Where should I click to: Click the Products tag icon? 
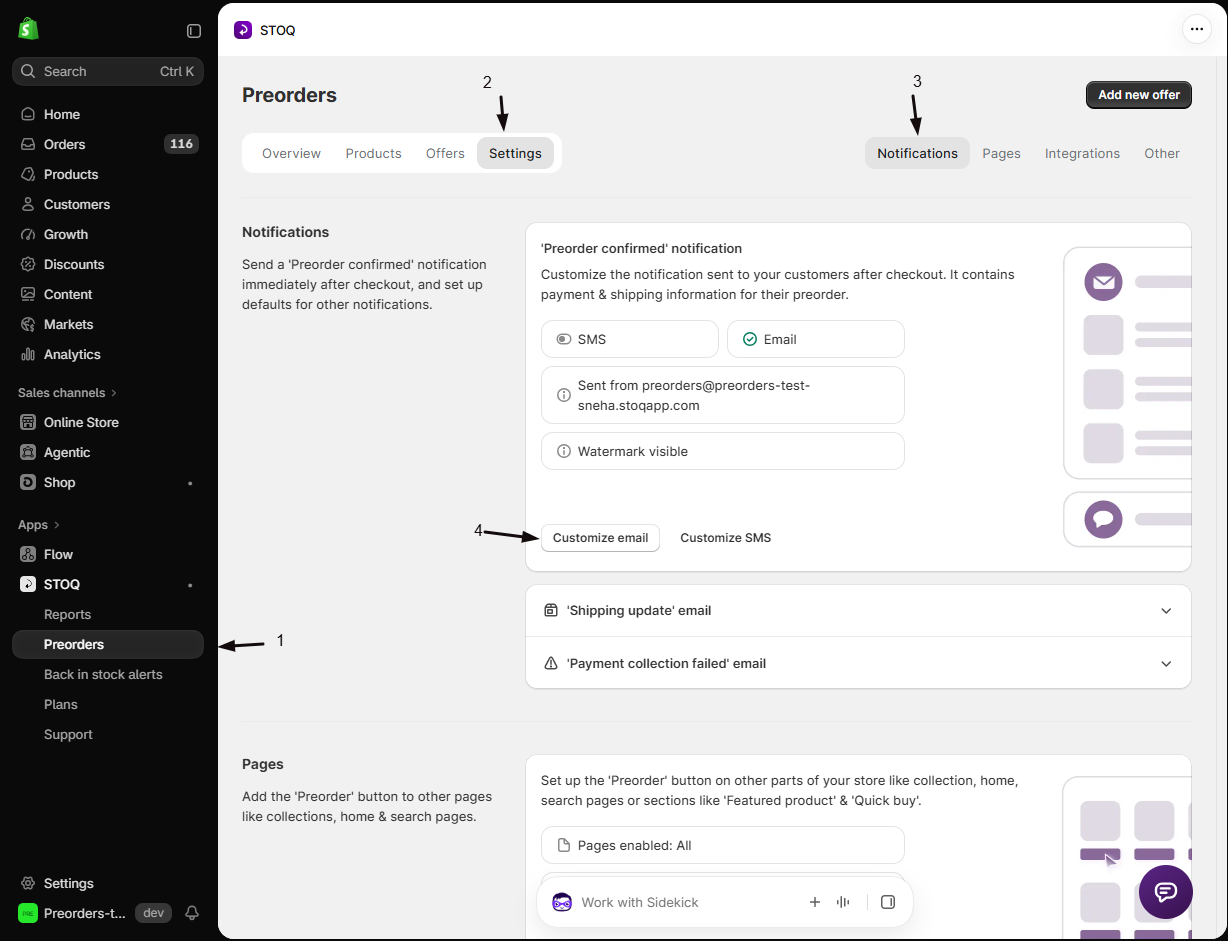click(28, 174)
